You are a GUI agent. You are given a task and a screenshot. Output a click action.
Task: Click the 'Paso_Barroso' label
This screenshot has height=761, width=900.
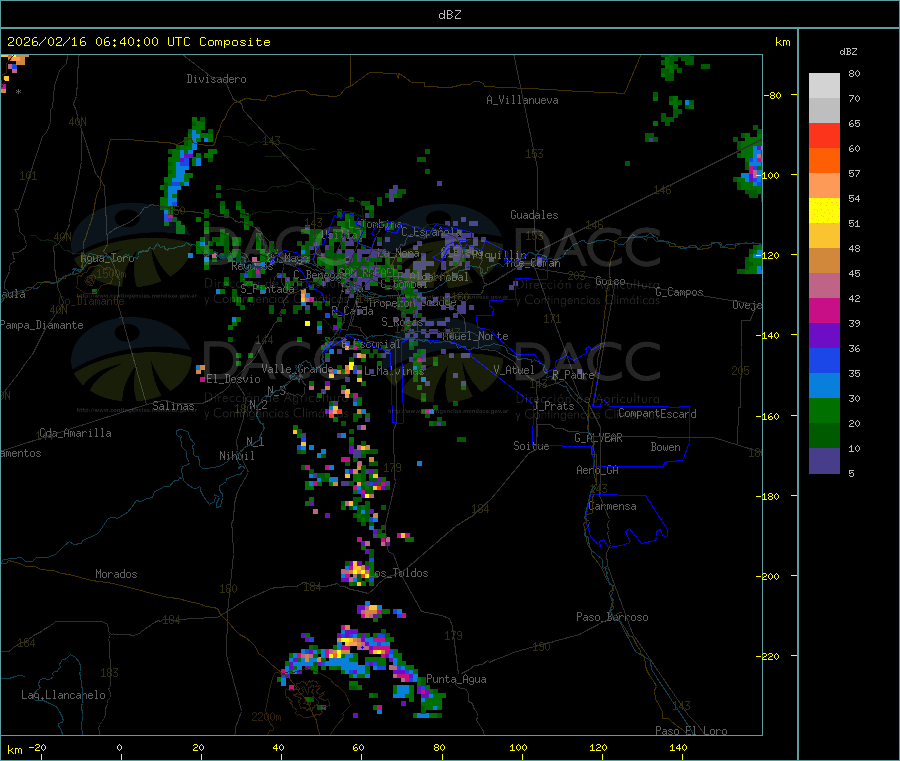pyautogui.click(x=612, y=617)
